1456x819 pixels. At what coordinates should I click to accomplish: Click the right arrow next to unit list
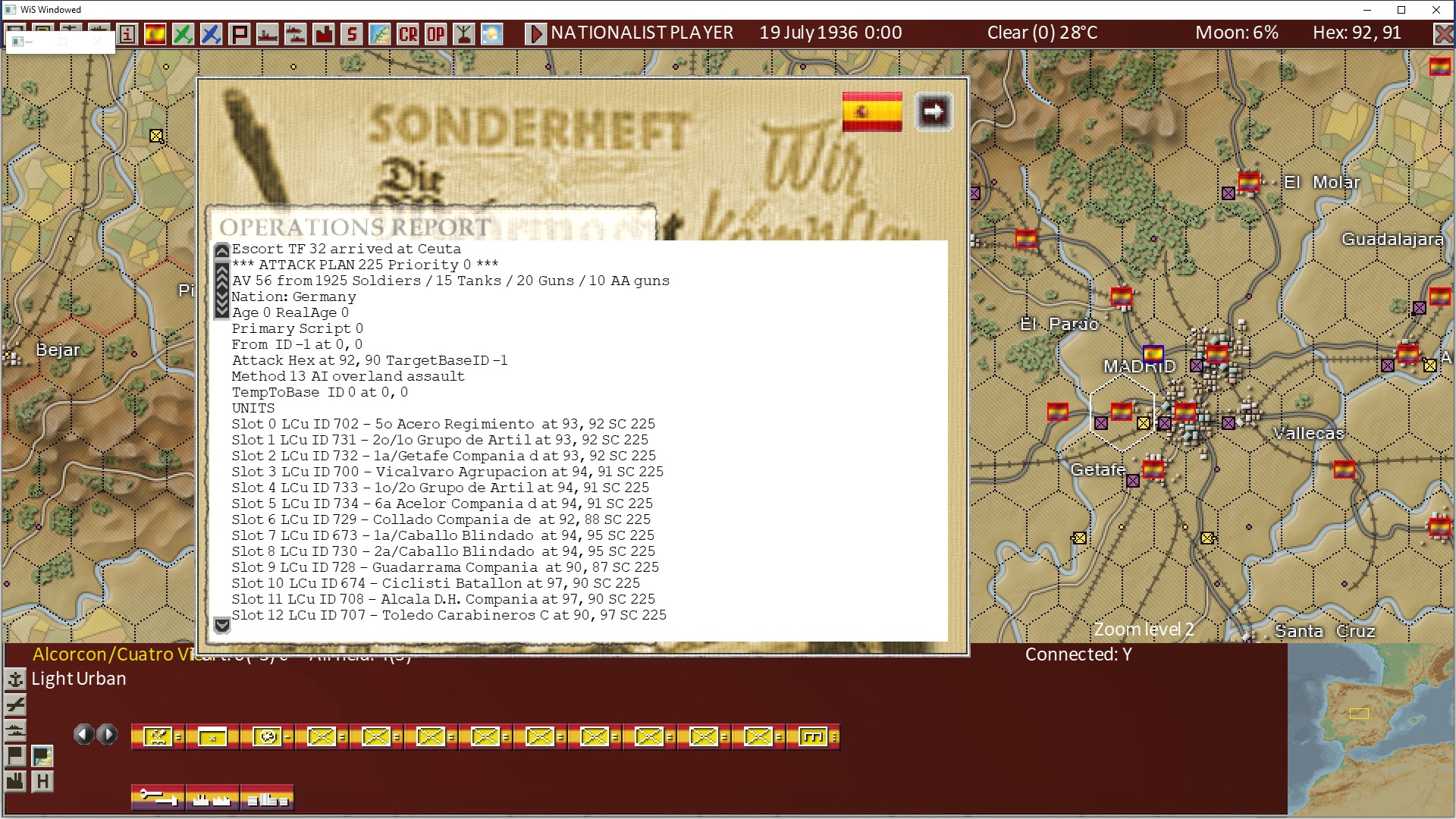108,734
